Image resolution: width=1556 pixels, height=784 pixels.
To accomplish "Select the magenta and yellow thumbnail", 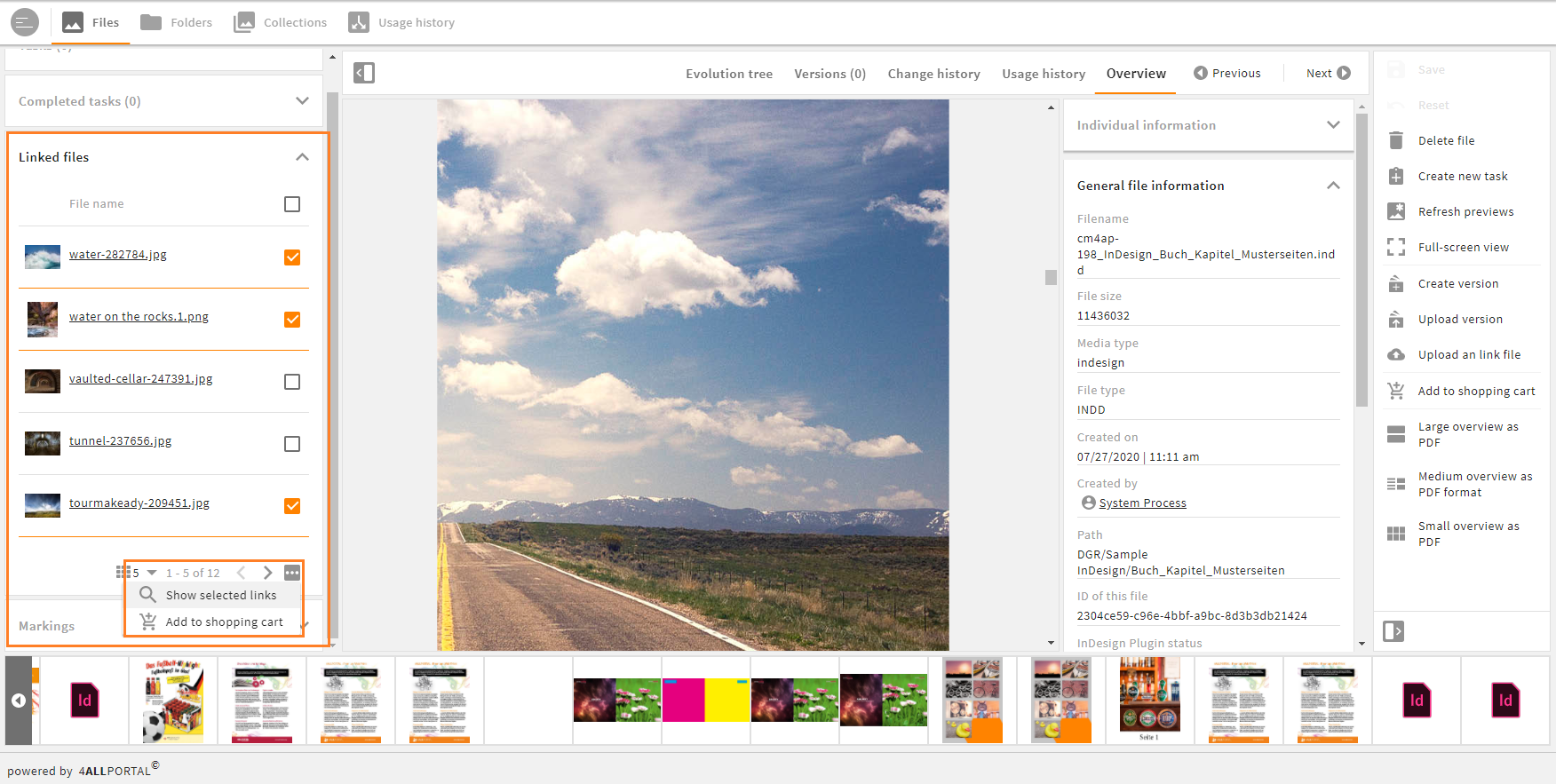I will pos(706,700).
